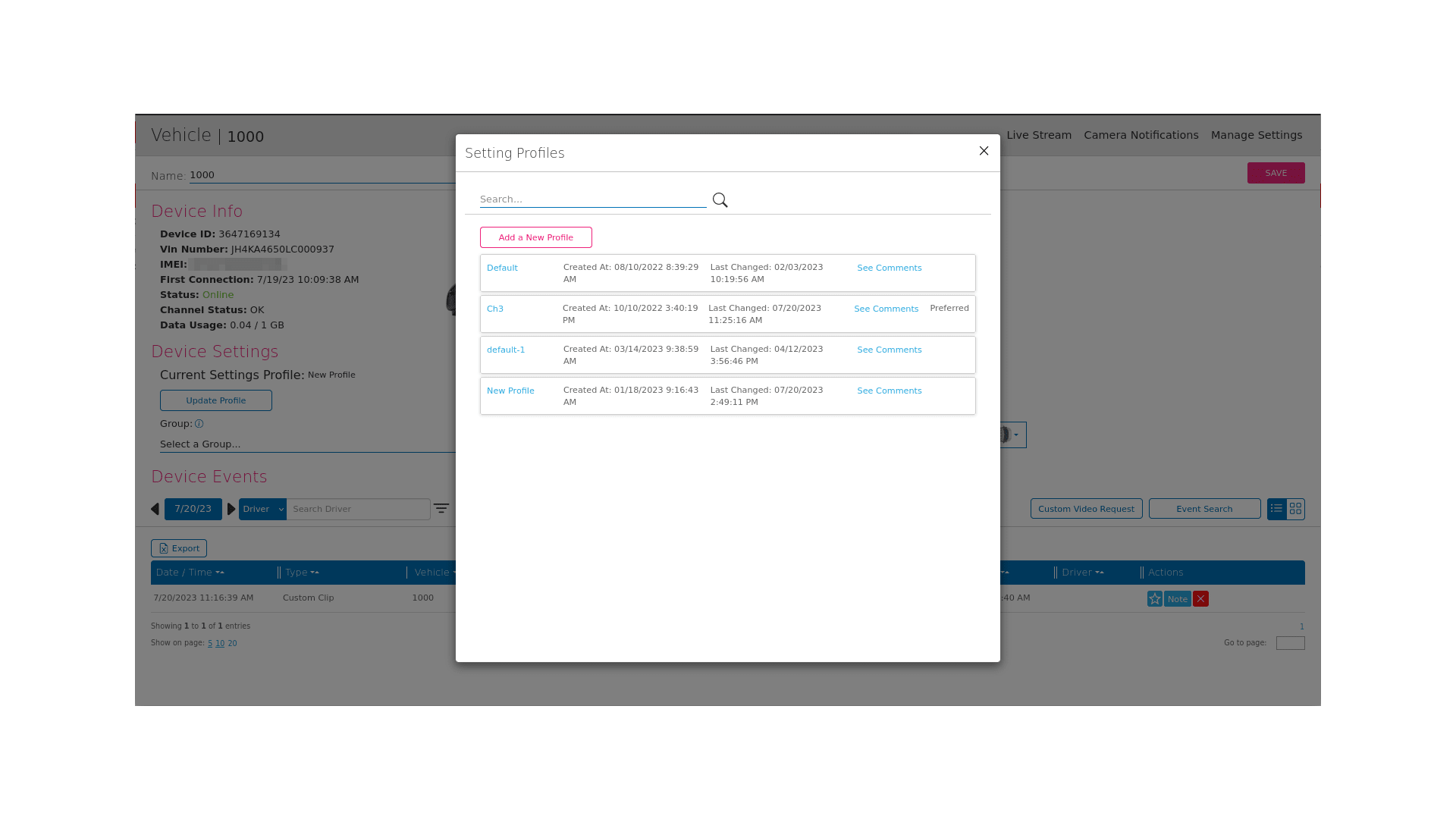Viewport: 1456px width, 819px height.
Task: Open See Comments for Ch3 profile
Action: 886,309
